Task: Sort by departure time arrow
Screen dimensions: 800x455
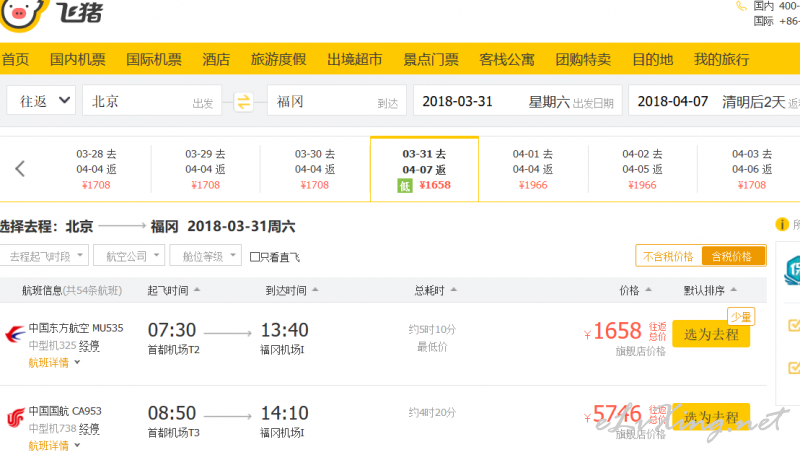Action: (x=197, y=290)
